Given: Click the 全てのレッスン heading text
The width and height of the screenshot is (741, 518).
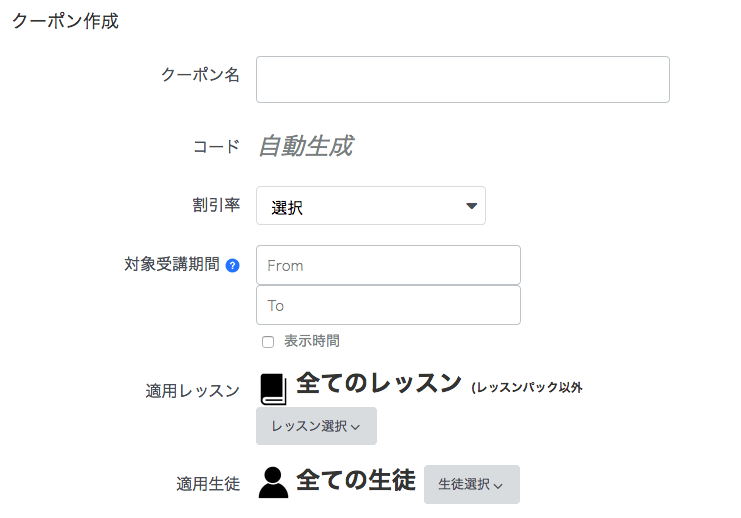Looking at the screenshot, I should [x=379, y=383].
